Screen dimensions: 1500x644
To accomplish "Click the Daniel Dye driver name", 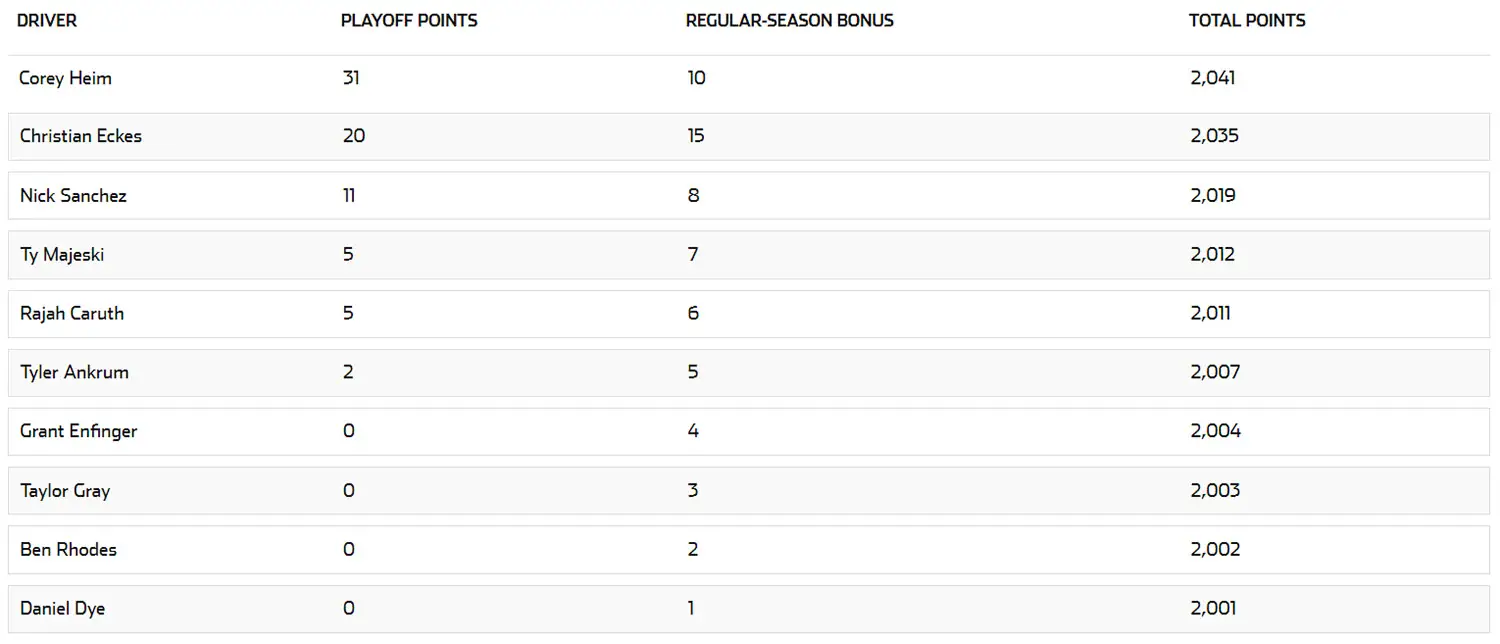I will [x=62, y=608].
